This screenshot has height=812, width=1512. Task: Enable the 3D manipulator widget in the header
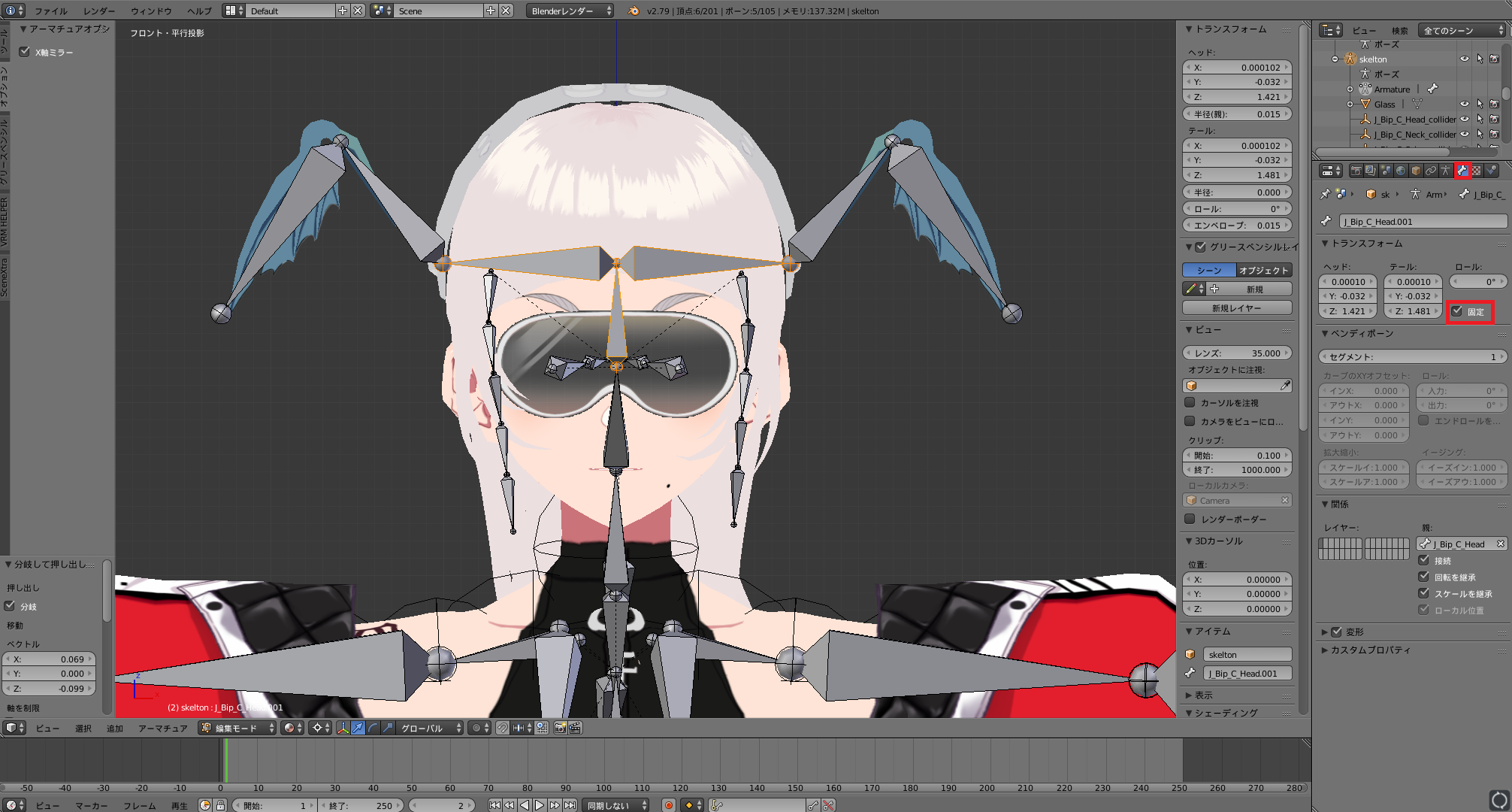click(x=343, y=727)
